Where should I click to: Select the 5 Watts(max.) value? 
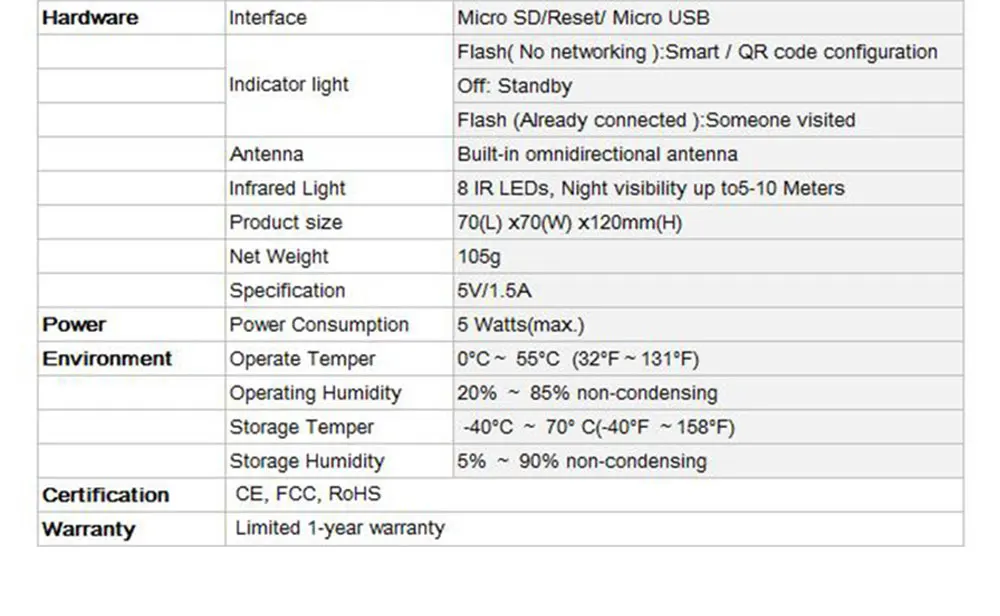point(520,325)
